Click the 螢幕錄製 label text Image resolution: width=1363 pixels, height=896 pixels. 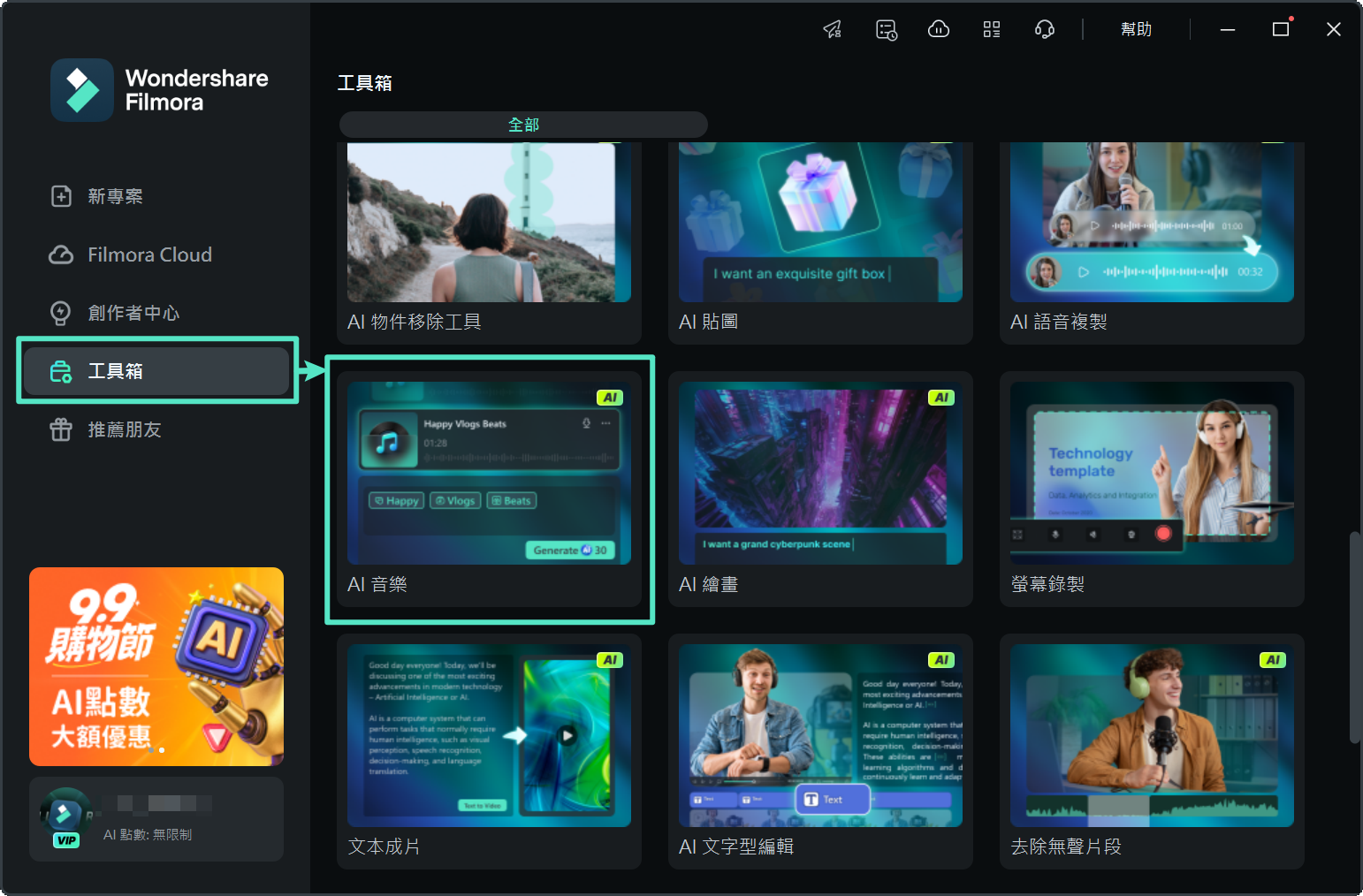[1047, 584]
